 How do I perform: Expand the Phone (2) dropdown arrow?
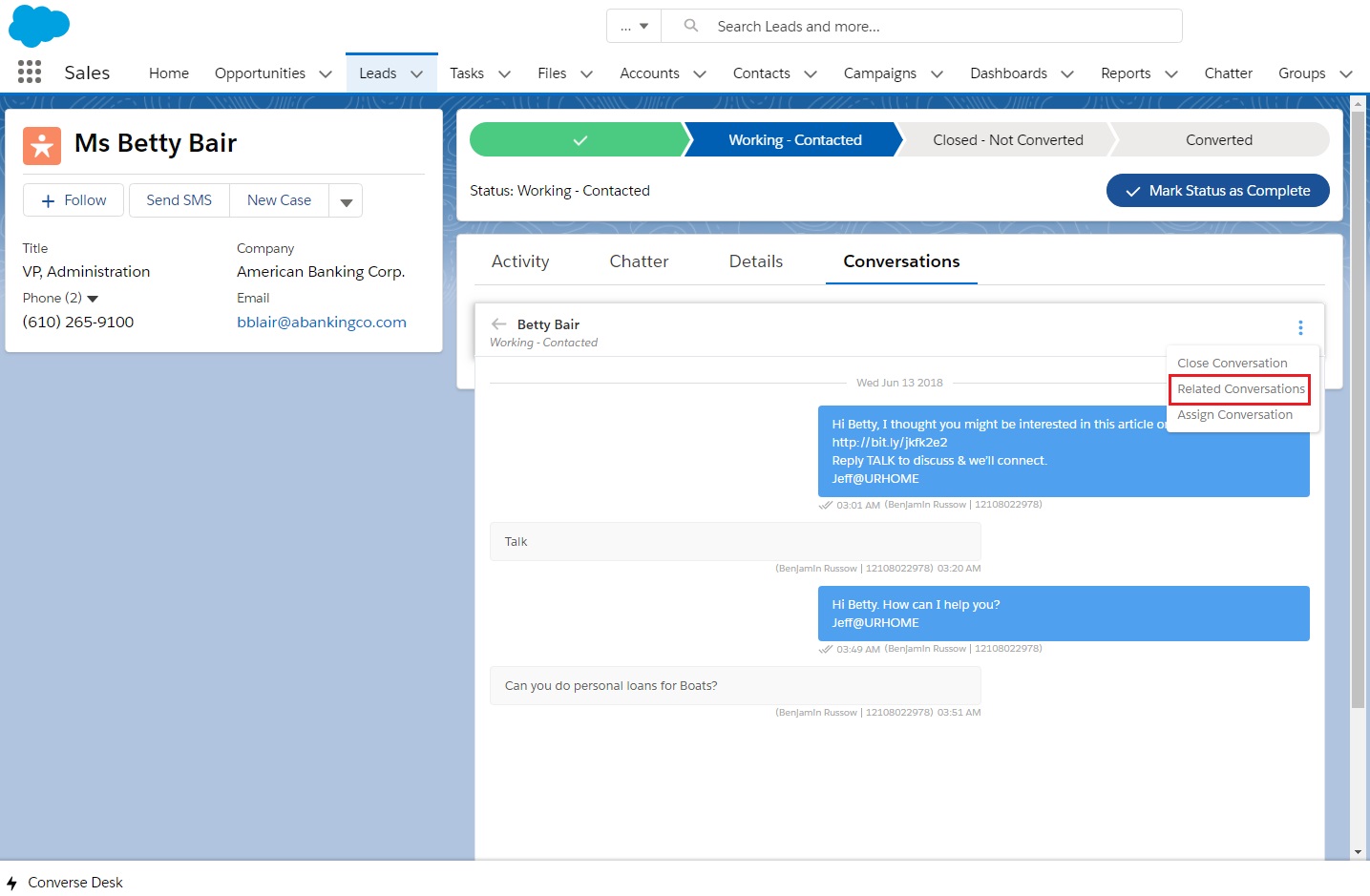93,299
